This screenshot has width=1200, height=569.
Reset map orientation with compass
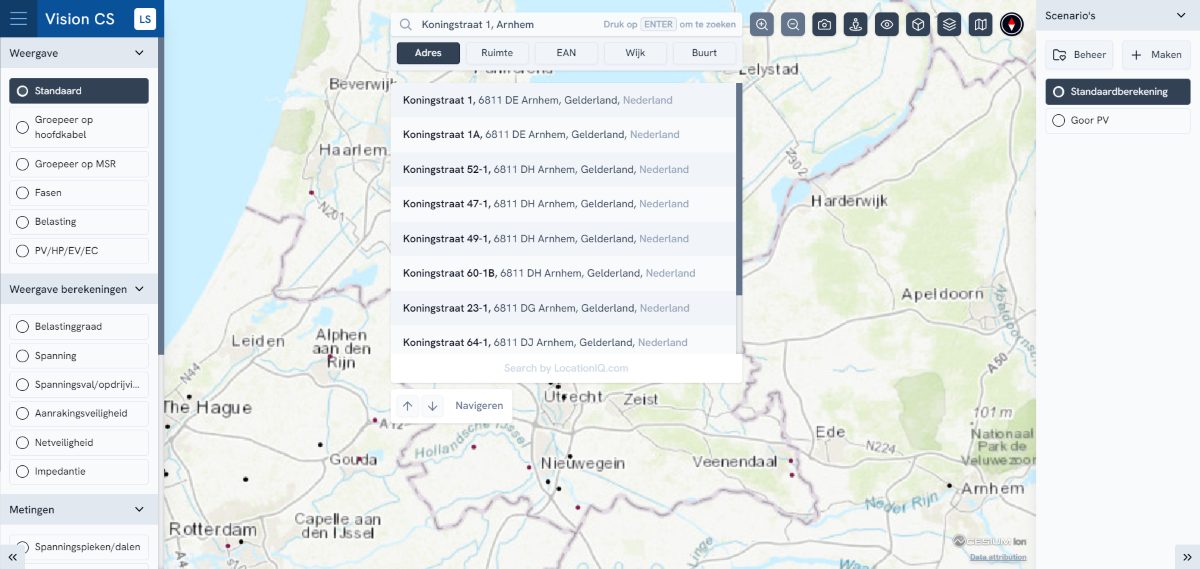1012,25
